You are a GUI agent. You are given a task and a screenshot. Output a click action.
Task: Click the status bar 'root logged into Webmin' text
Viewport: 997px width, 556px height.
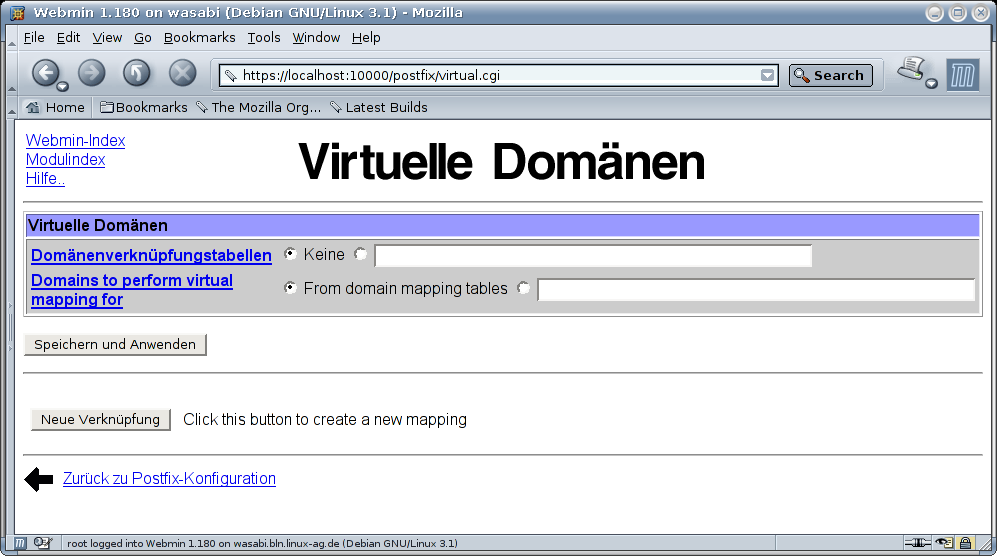262,543
